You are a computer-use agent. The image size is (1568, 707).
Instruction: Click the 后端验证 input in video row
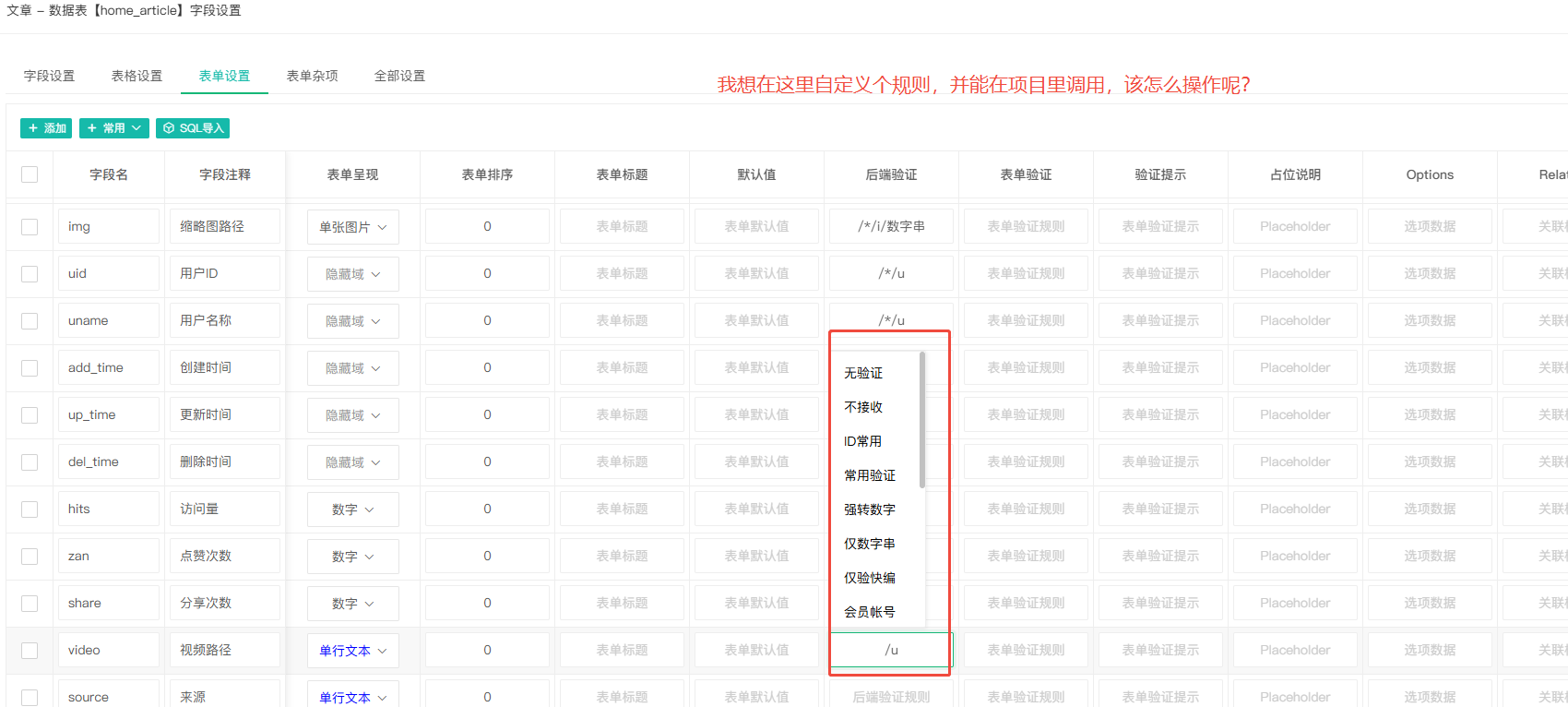pos(891,650)
